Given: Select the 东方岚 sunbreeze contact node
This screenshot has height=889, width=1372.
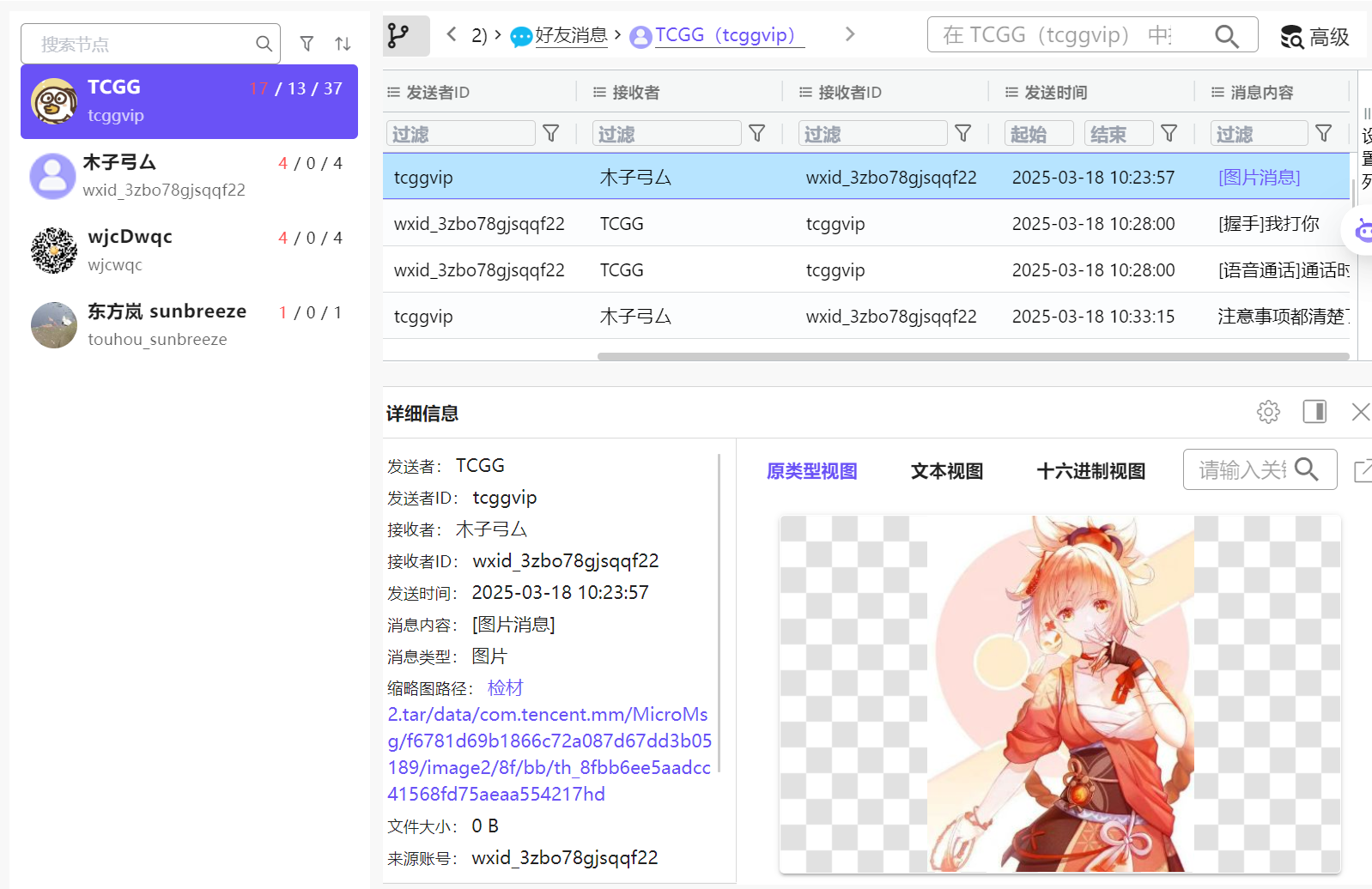Looking at the screenshot, I should point(189,325).
